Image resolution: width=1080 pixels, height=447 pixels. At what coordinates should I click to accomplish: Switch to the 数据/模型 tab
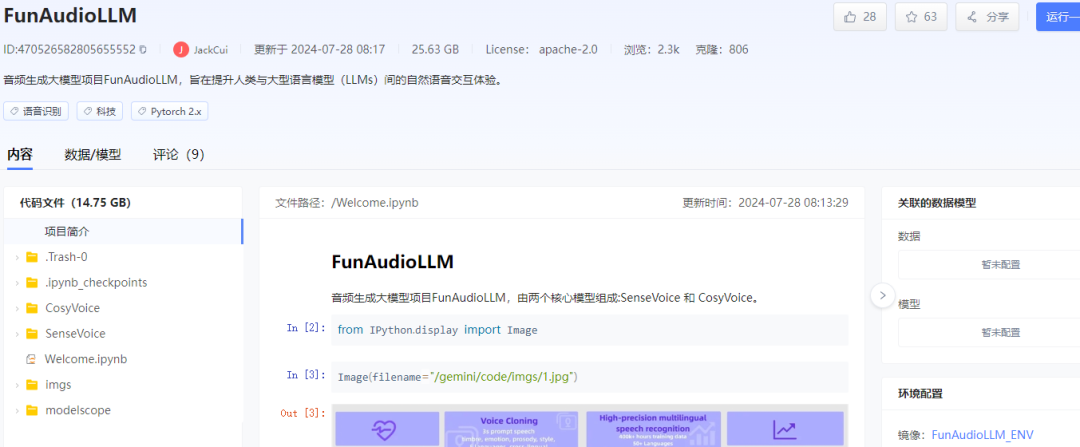pos(92,155)
